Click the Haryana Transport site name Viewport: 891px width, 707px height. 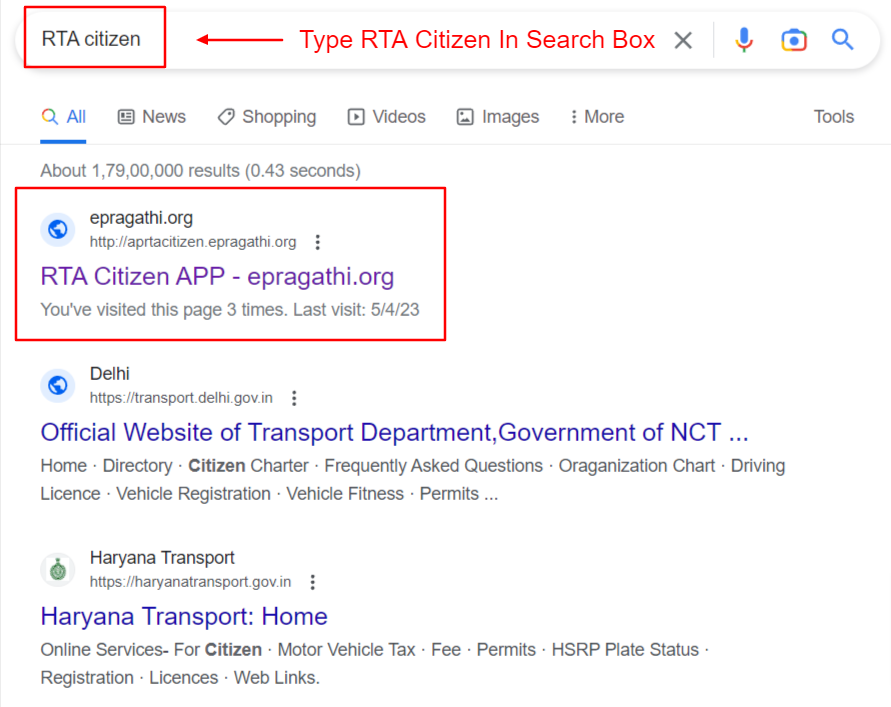coord(162,558)
